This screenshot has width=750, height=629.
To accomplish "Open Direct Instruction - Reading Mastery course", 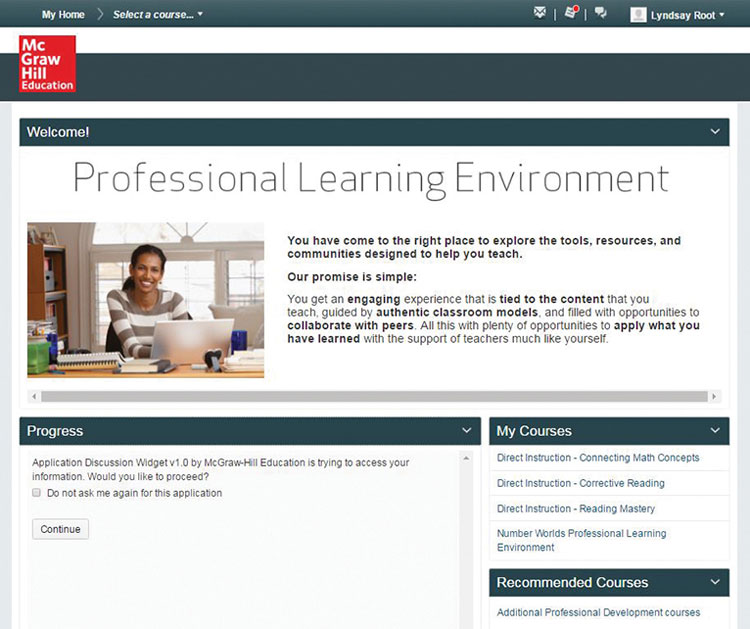I will (x=576, y=508).
